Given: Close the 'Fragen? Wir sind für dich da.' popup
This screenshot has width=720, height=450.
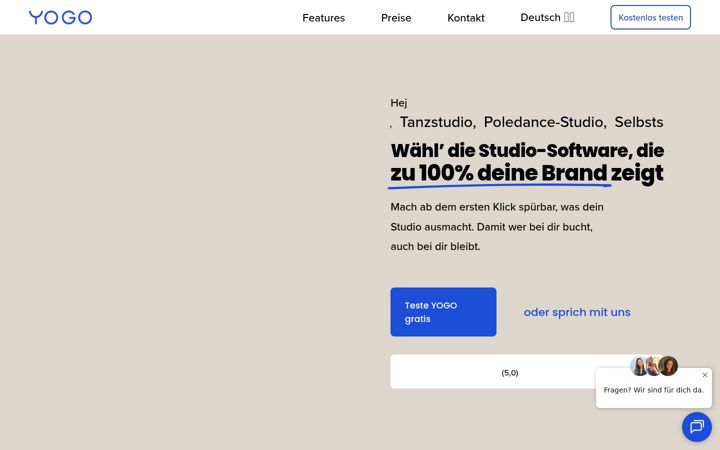Looking at the screenshot, I should point(705,375).
